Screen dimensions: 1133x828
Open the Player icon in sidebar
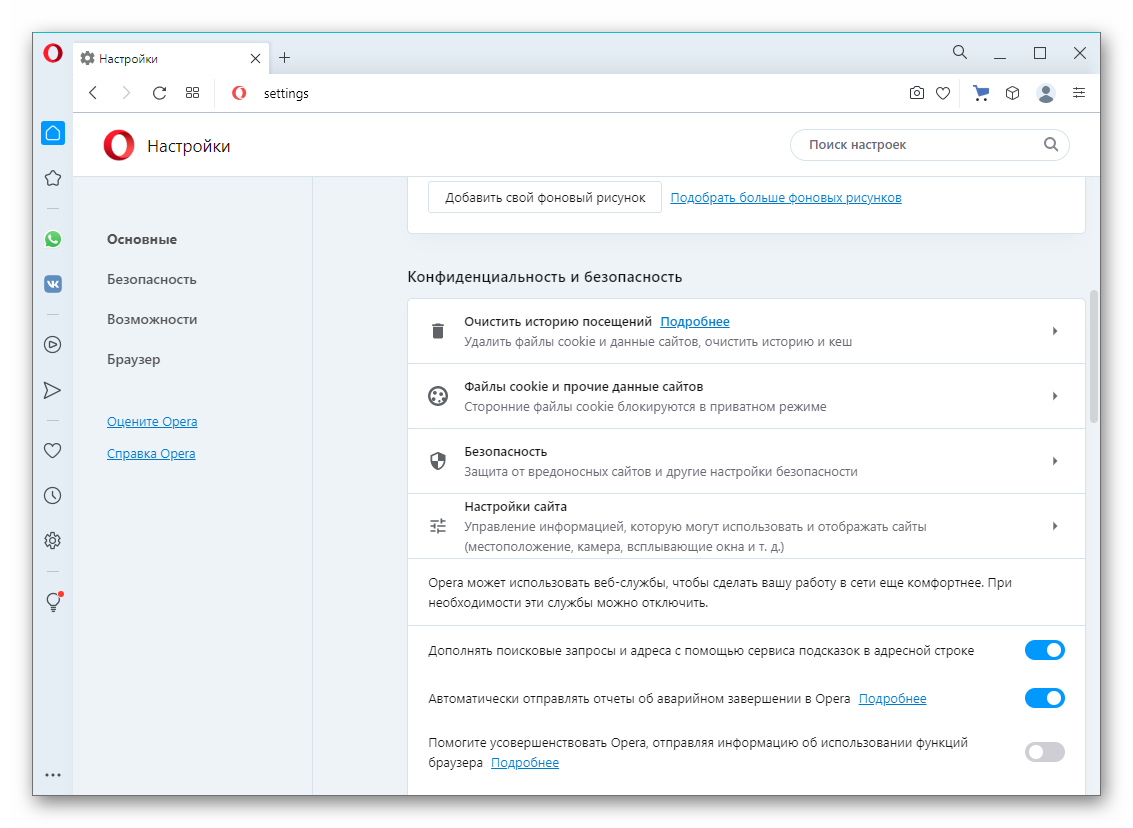point(53,345)
